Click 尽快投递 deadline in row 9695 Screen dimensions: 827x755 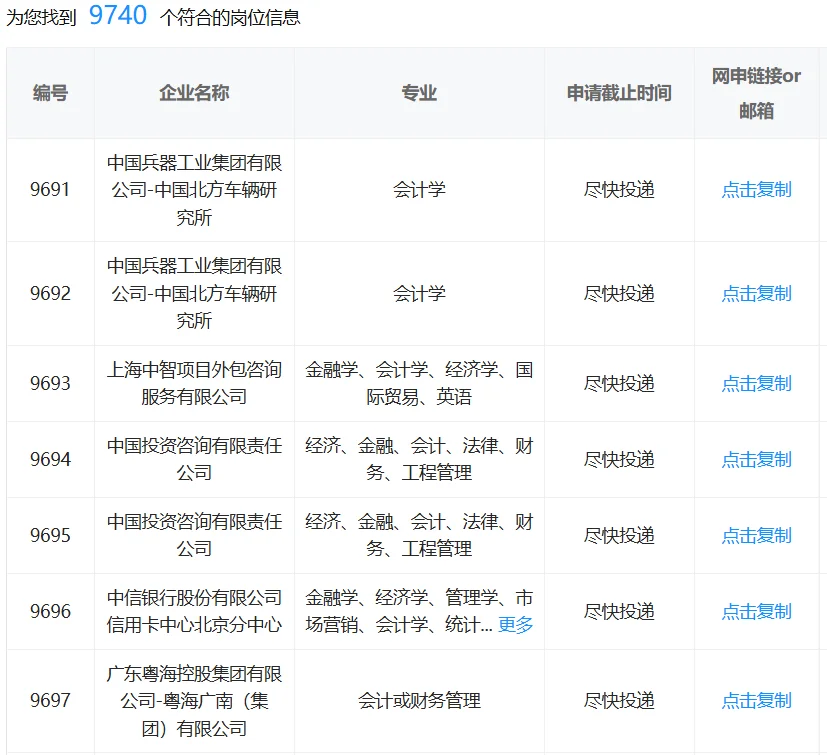click(x=619, y=536)
